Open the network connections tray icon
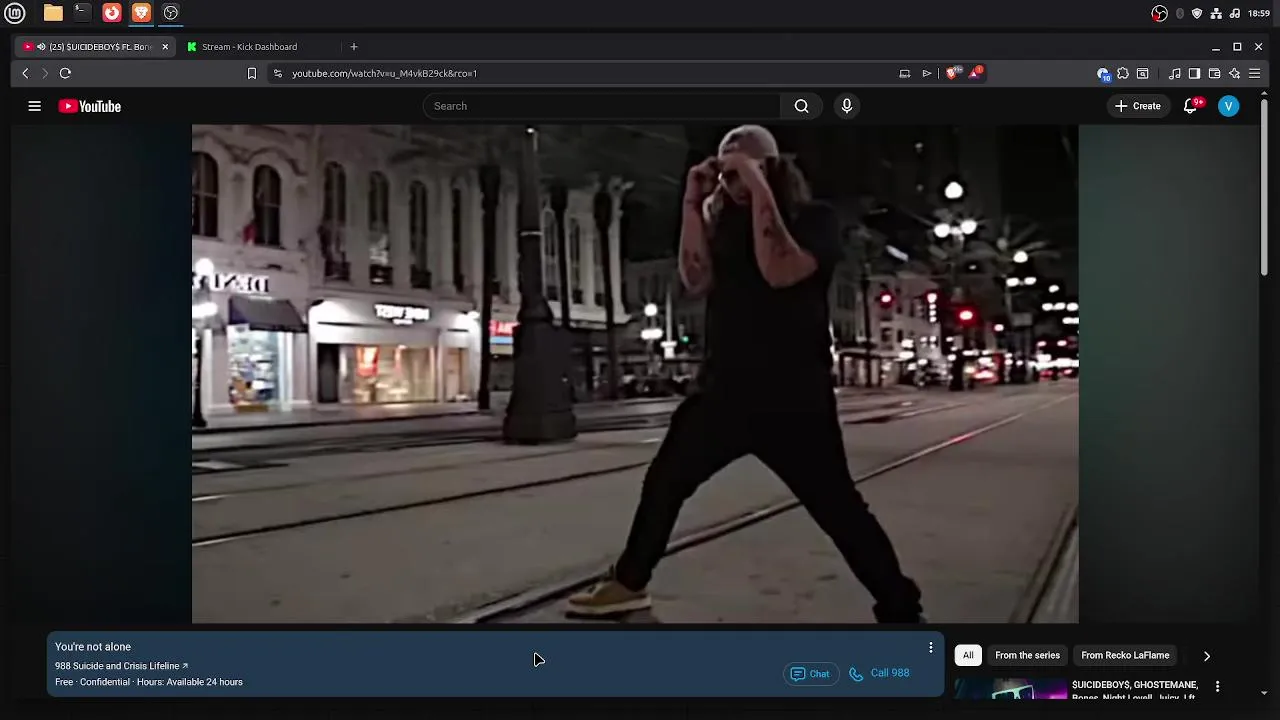1280x720 pixels. pos(1216,13)
